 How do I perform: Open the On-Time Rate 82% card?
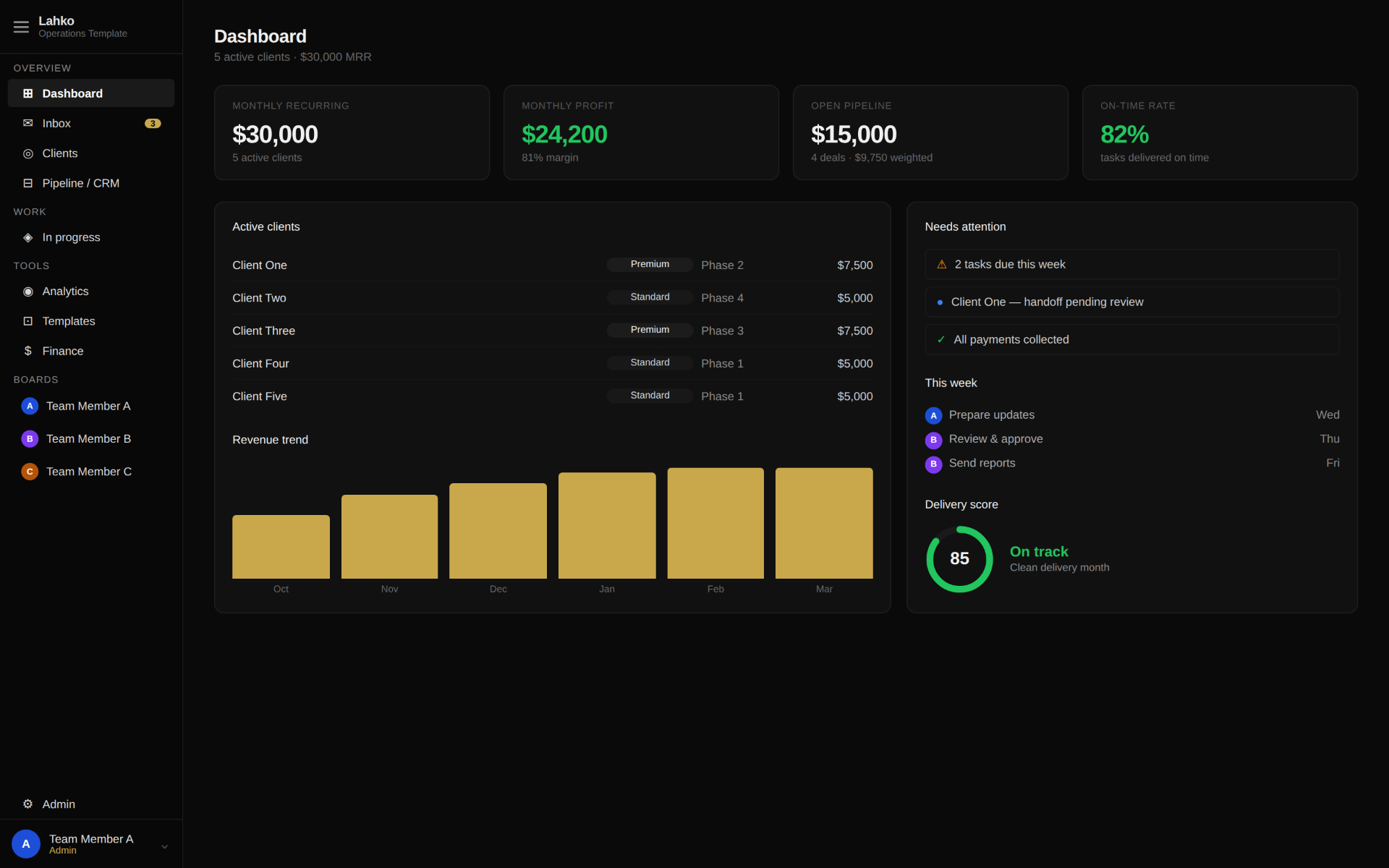pos(1220,132)
